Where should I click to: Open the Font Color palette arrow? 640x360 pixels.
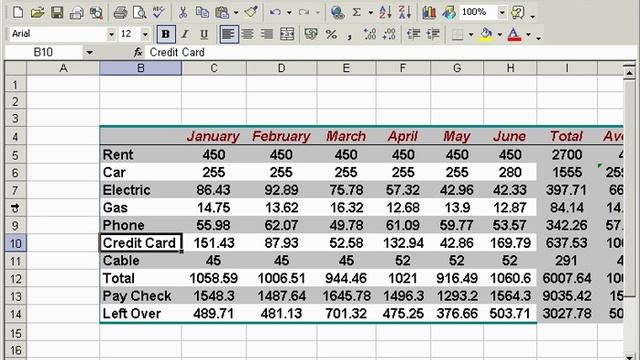pyautogui.click(x=528, y=35)
